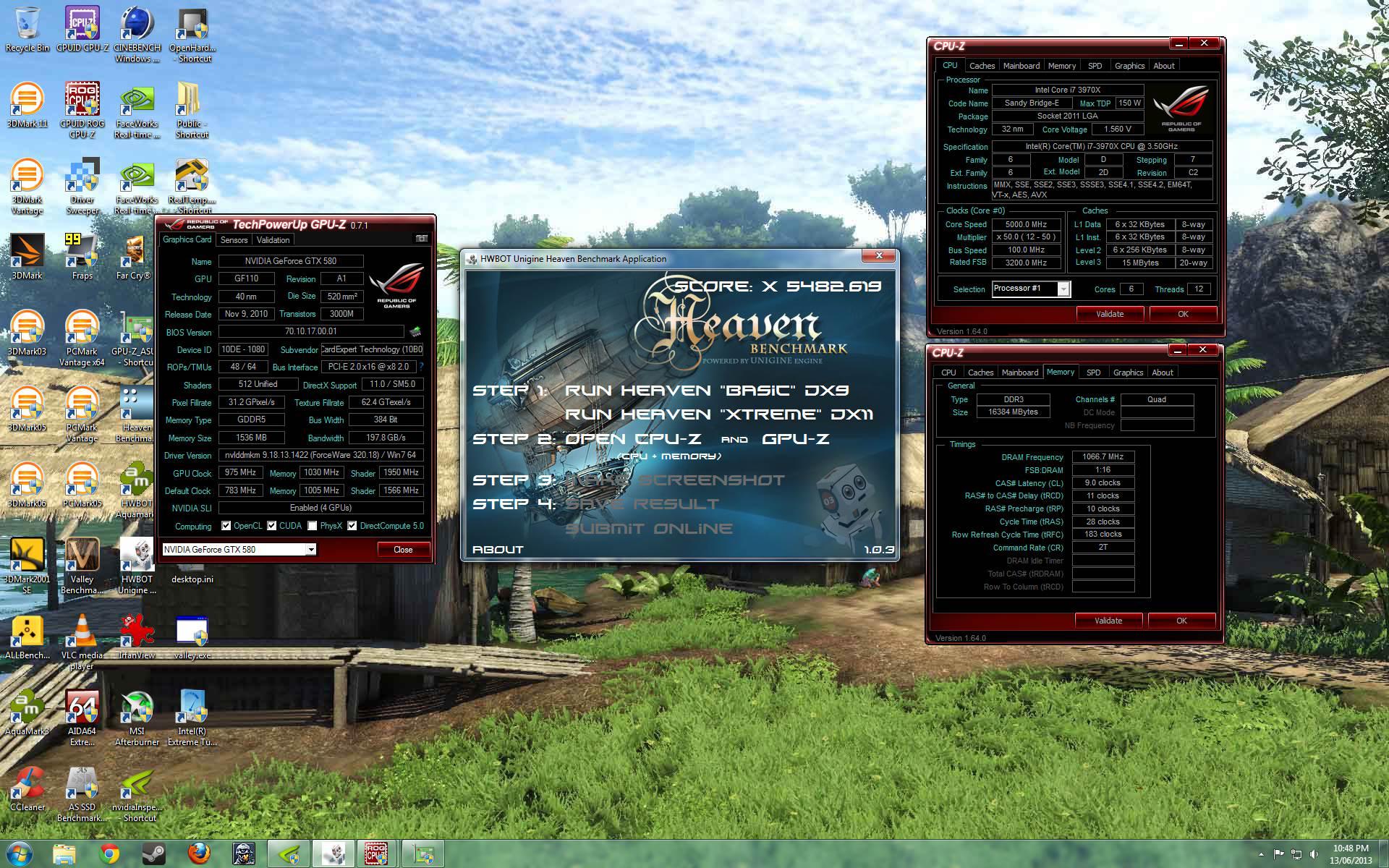Toggle the OpenCL checkbox in GPU-Z
1389x868 pixels.
(226, 526)
